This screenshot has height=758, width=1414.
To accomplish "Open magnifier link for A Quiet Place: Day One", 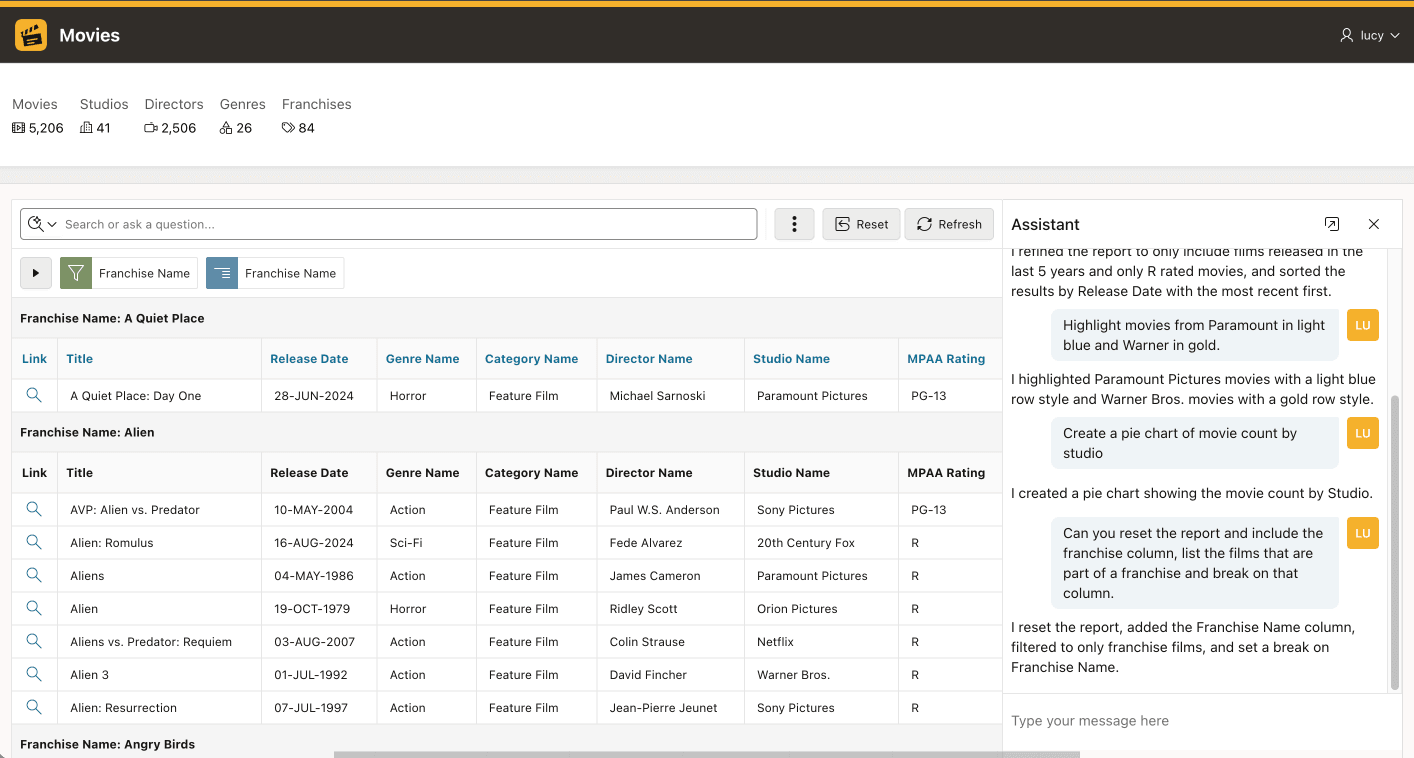I will 34,395.
